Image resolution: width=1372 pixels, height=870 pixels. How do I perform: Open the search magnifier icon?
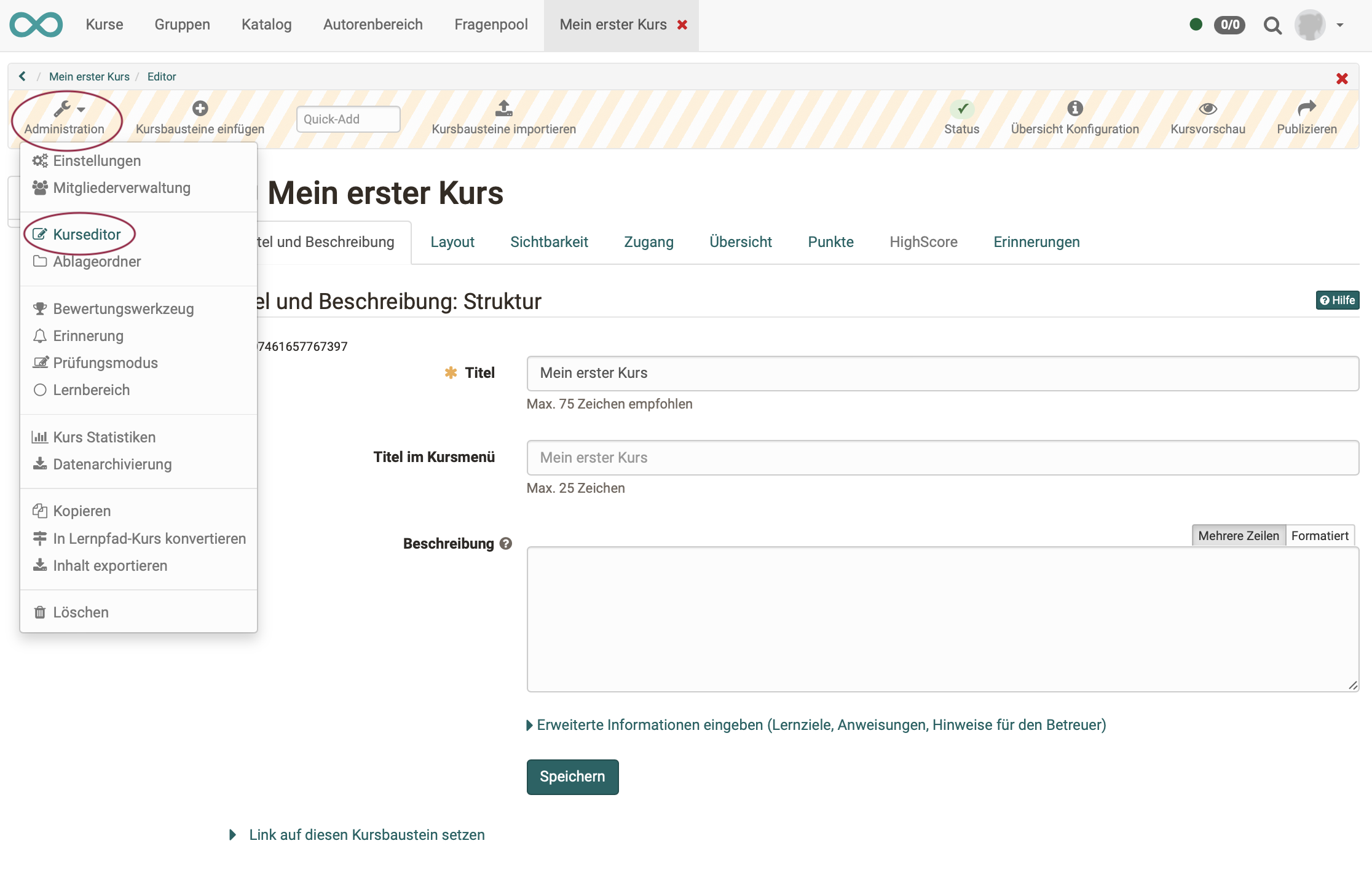(x=1272, y=25)
